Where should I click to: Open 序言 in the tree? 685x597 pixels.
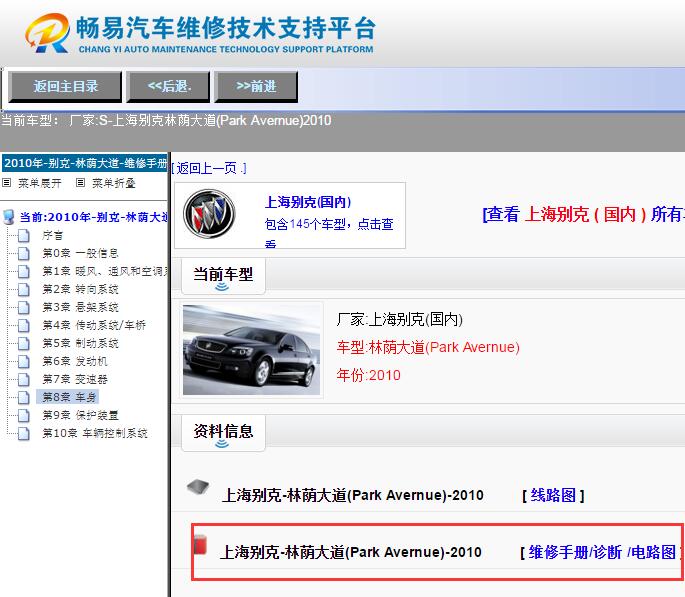click(x=52, y=235)
